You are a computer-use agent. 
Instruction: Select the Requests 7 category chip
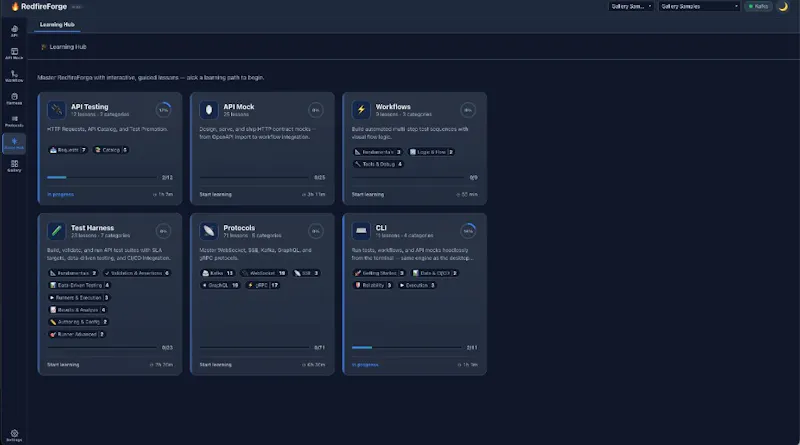pyautogui.click(x=68, y=150)
